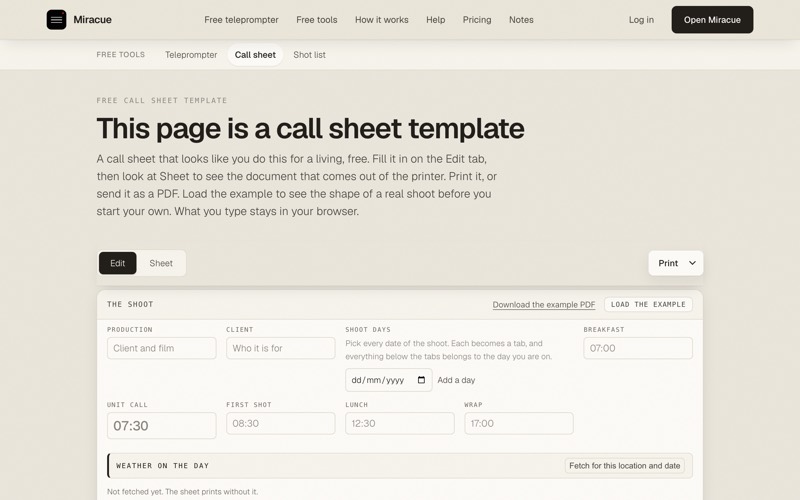Click the Open Miracue button
The width and height of the screenshot is (800, 500).
point(712,20)
